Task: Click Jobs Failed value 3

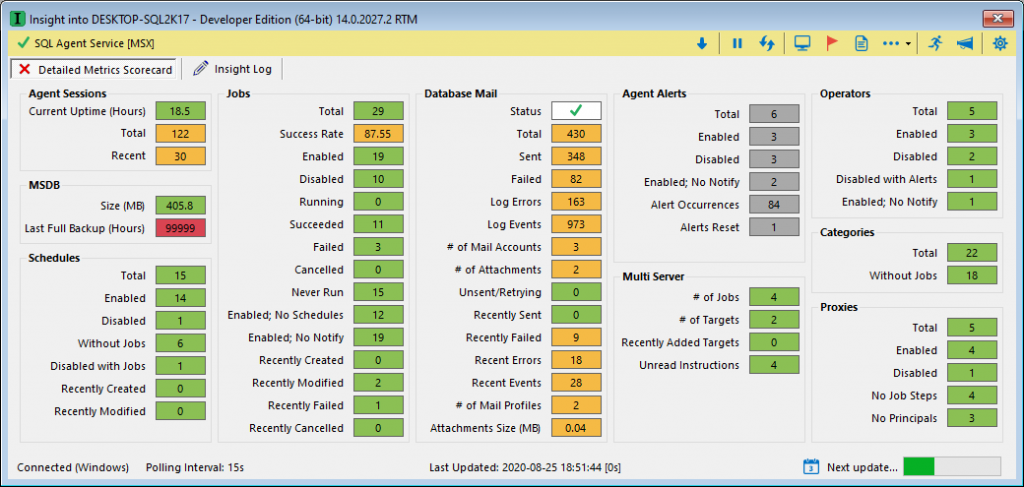Action: [378, 247]
